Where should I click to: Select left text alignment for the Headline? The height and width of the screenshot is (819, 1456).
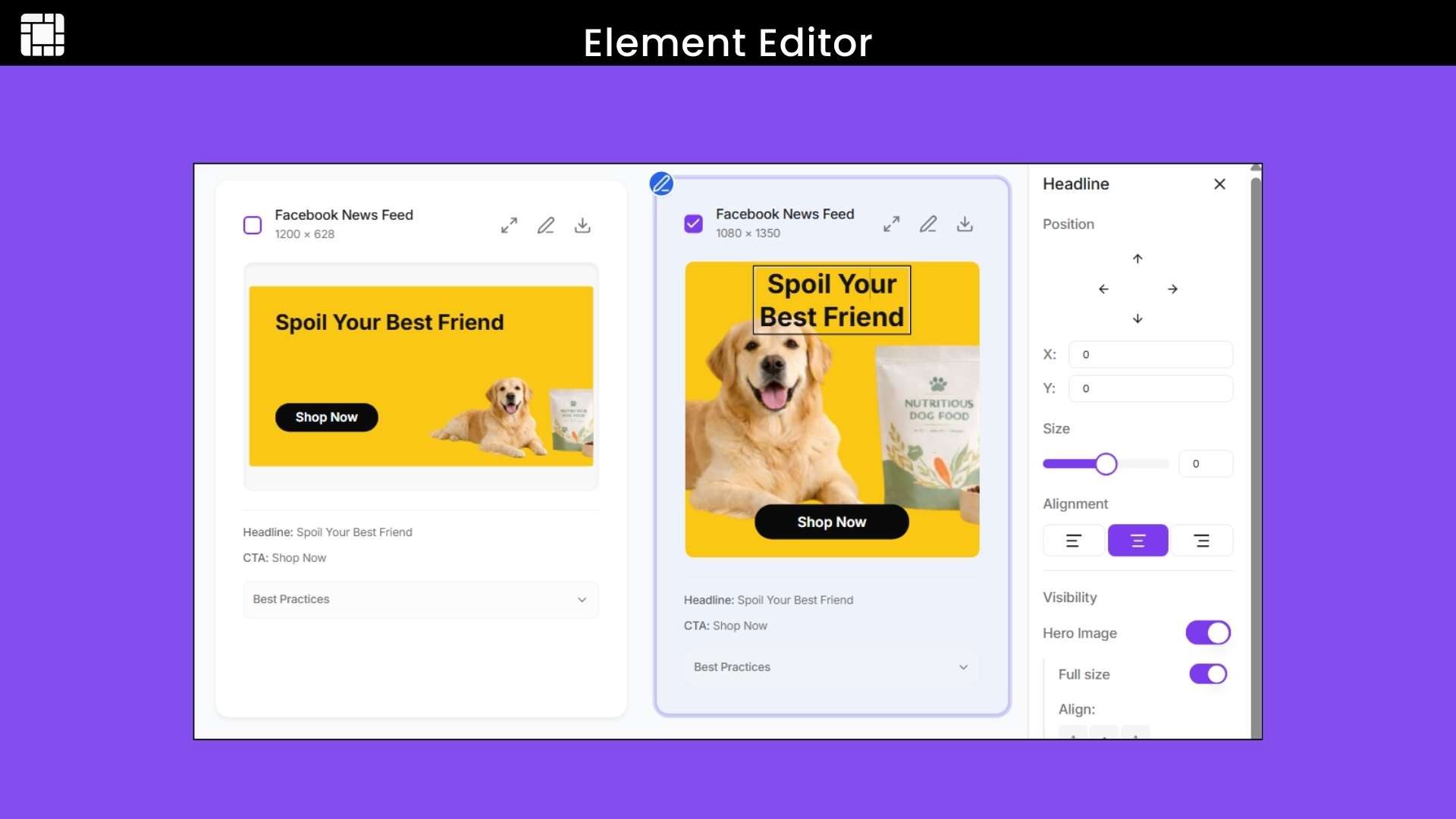(1073, 540)
